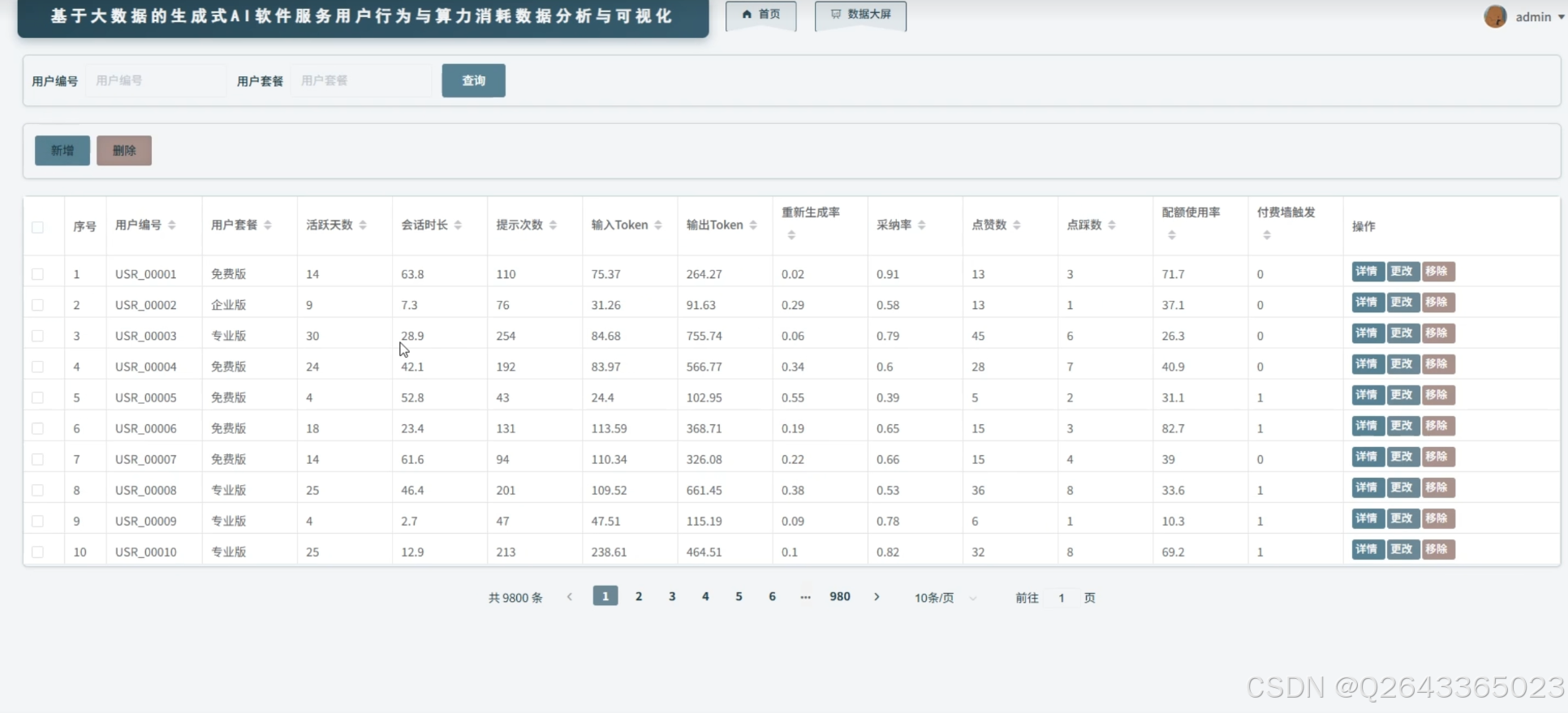
Task: Toggle sort on 重新生成率 column
Action: [x=791, y=235]
